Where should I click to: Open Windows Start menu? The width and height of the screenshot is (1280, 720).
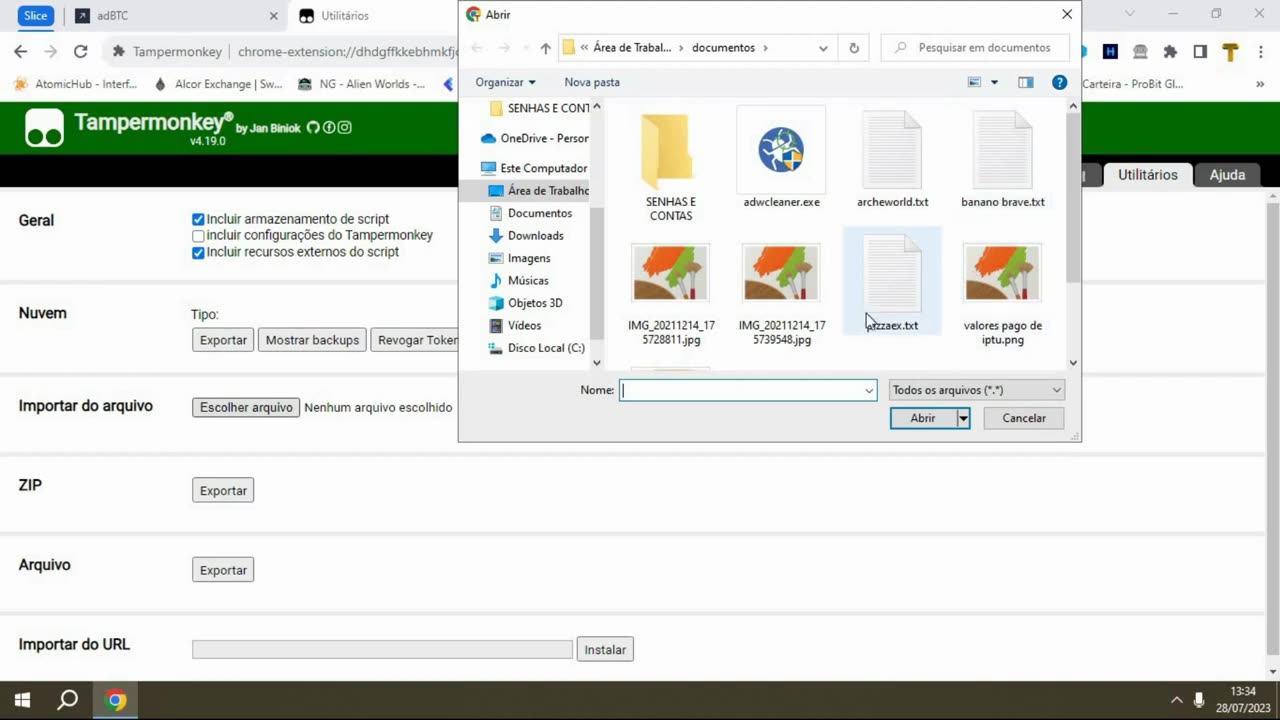(22, 700)
